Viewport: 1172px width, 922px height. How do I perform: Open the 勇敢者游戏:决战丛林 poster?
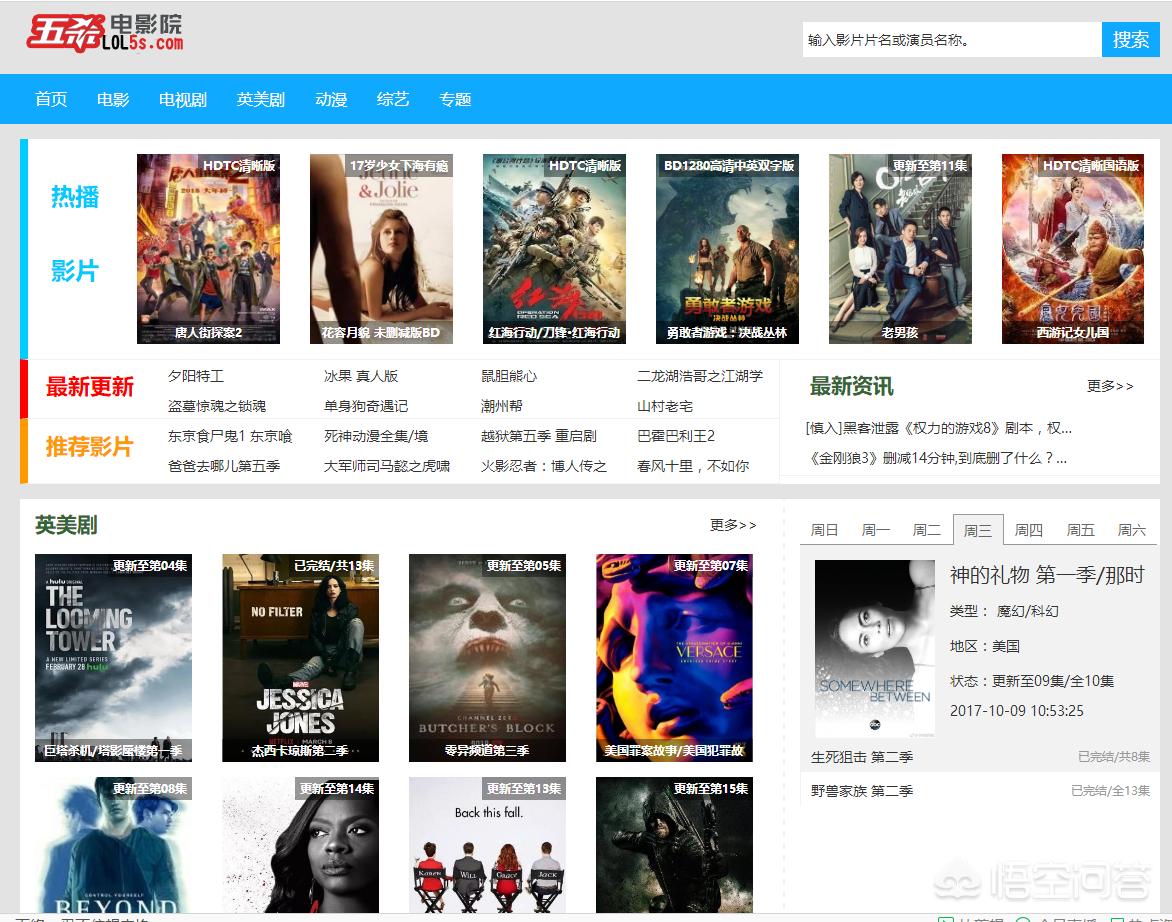click(x=727, y=249)
